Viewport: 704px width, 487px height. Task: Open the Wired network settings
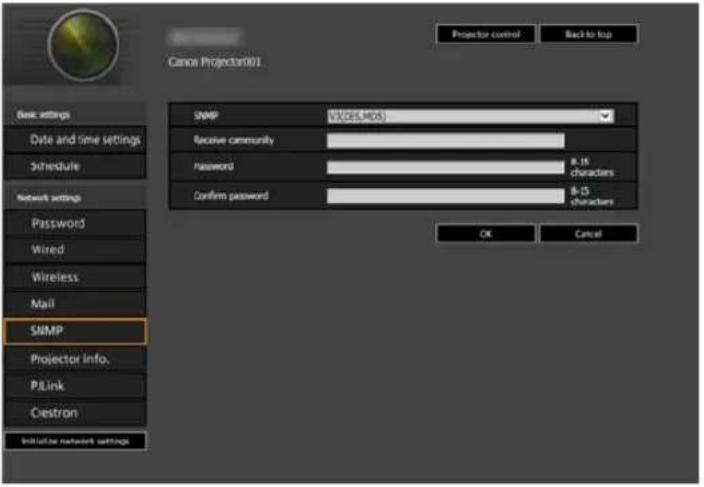click(75, 250)
